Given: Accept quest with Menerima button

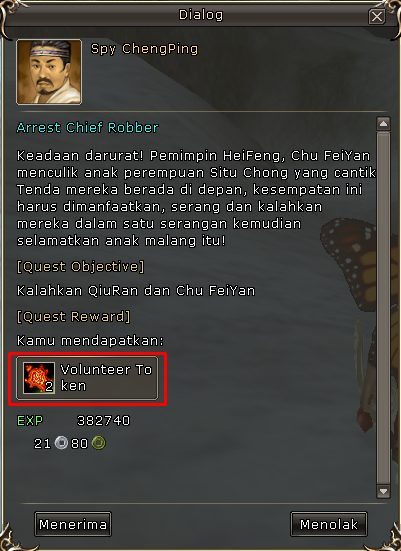Looking at the screenshot, I should [73, 524].
